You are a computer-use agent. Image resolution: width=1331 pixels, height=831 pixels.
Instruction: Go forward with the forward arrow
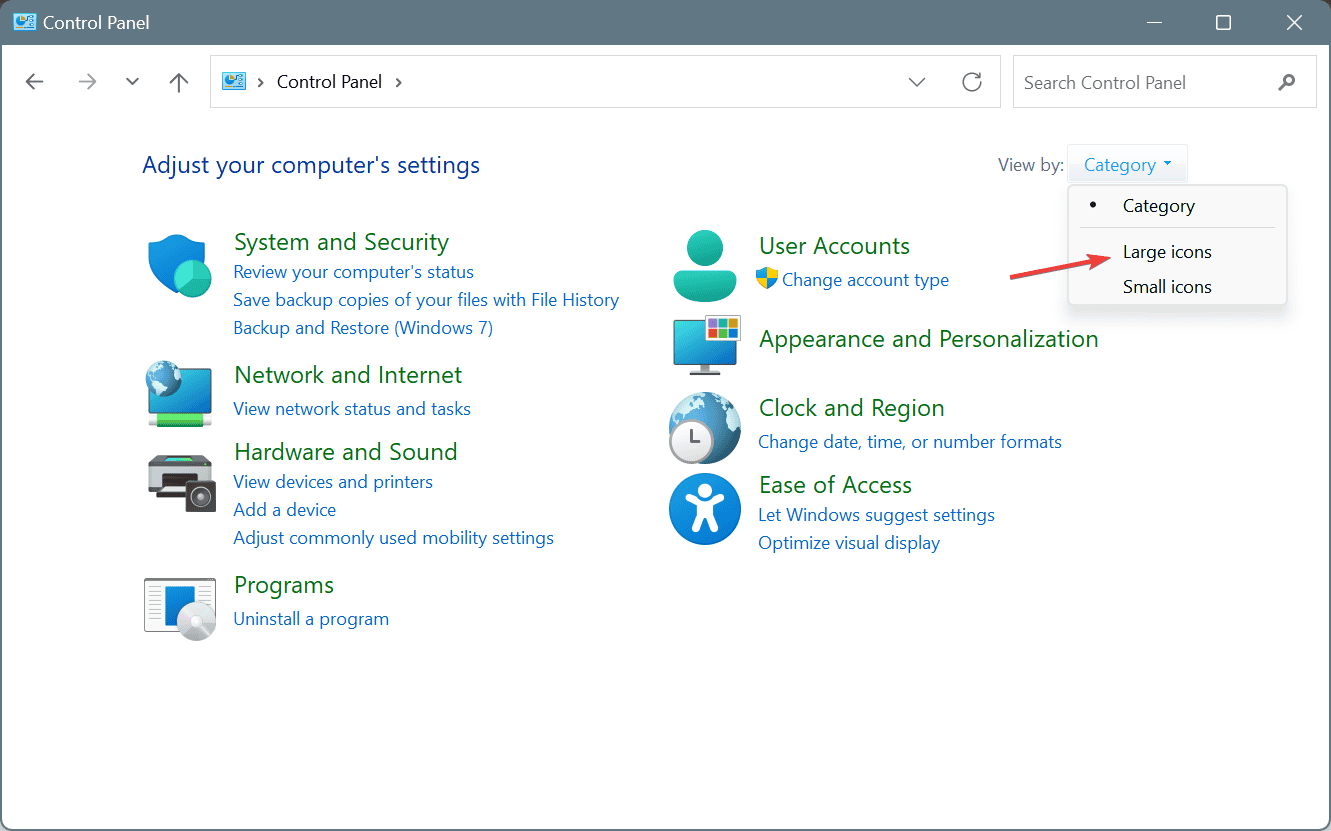[87, 82]
